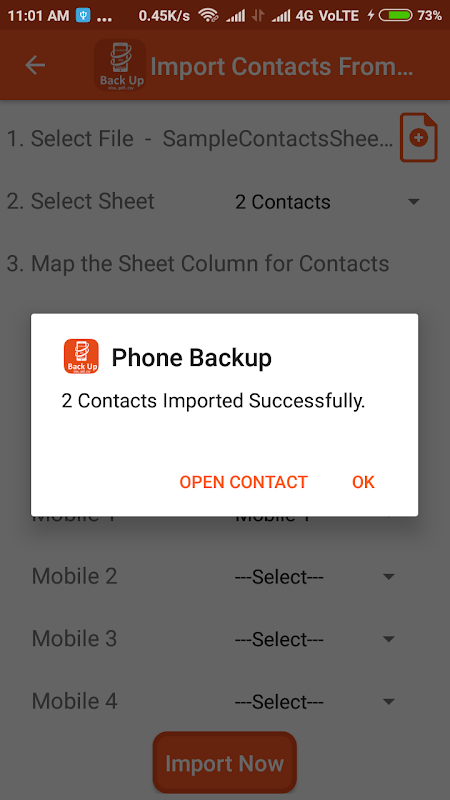
Task: Confirm dialog with OK
Action: point(363,482)
